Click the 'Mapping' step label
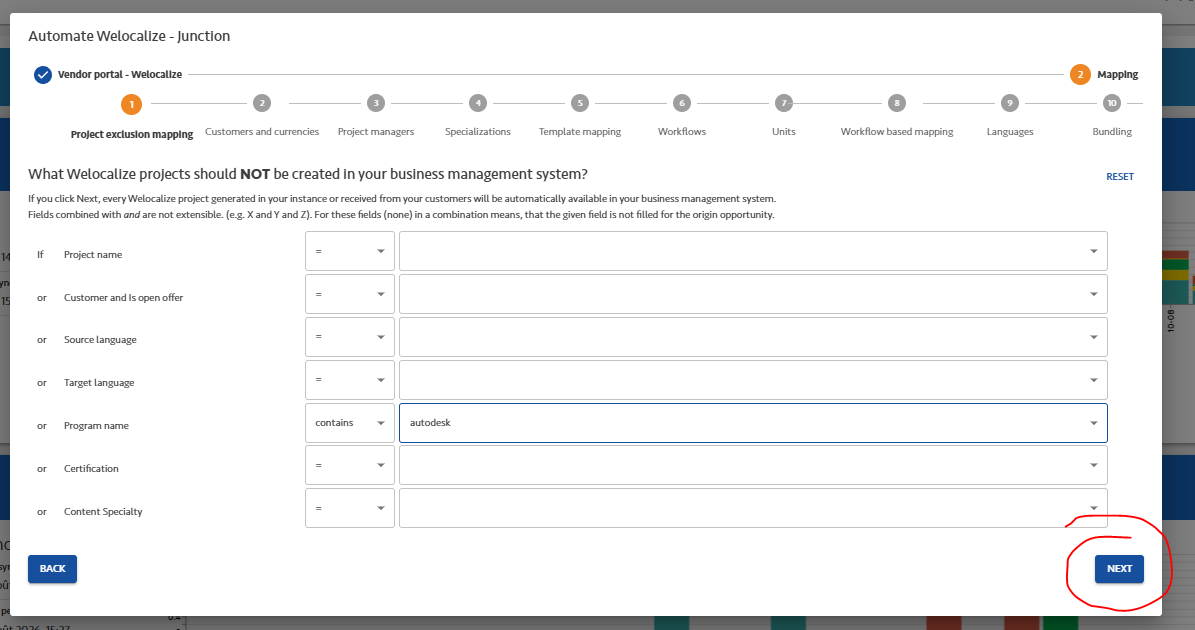 click(x=1117, y=75)
